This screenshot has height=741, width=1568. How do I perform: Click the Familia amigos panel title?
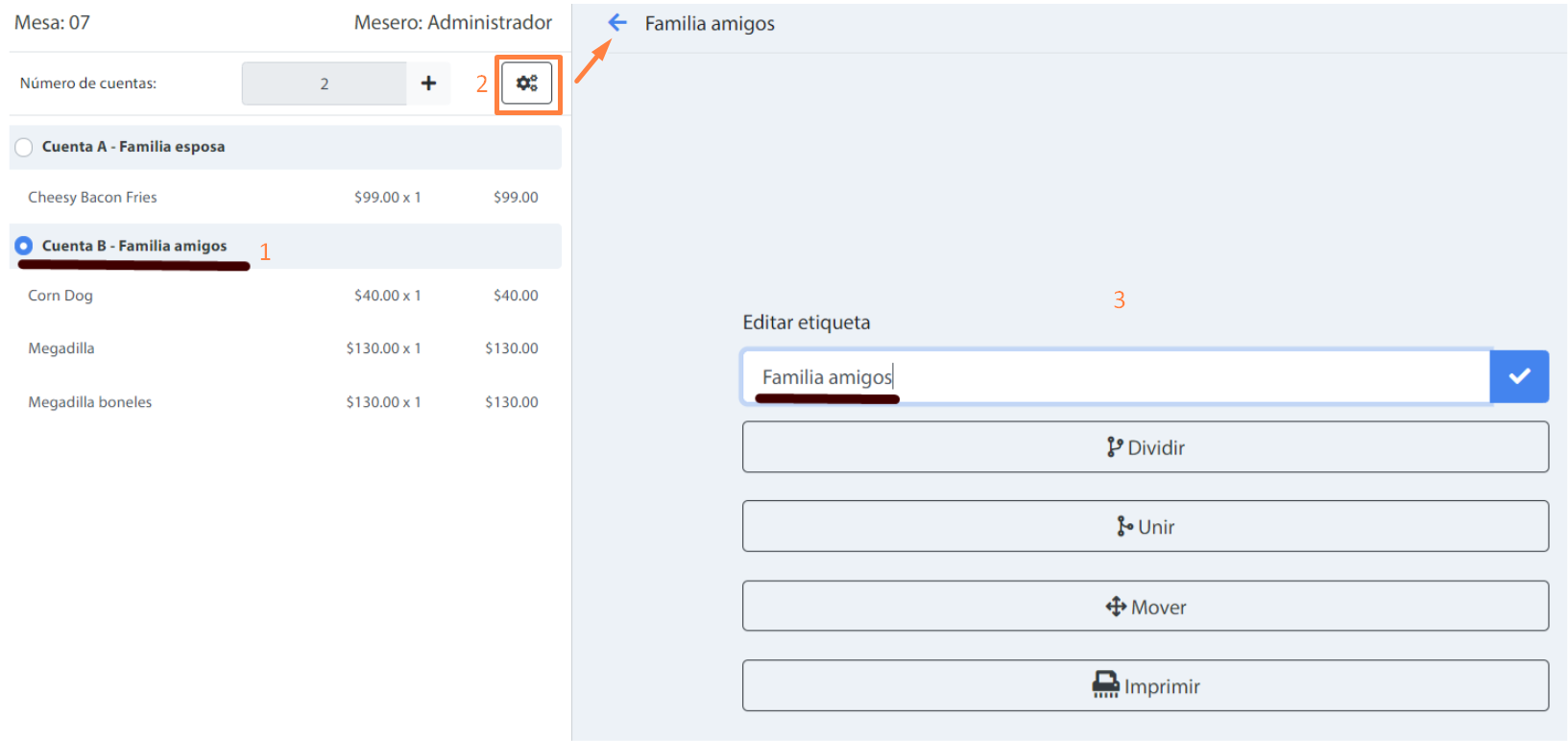[710, 24]
